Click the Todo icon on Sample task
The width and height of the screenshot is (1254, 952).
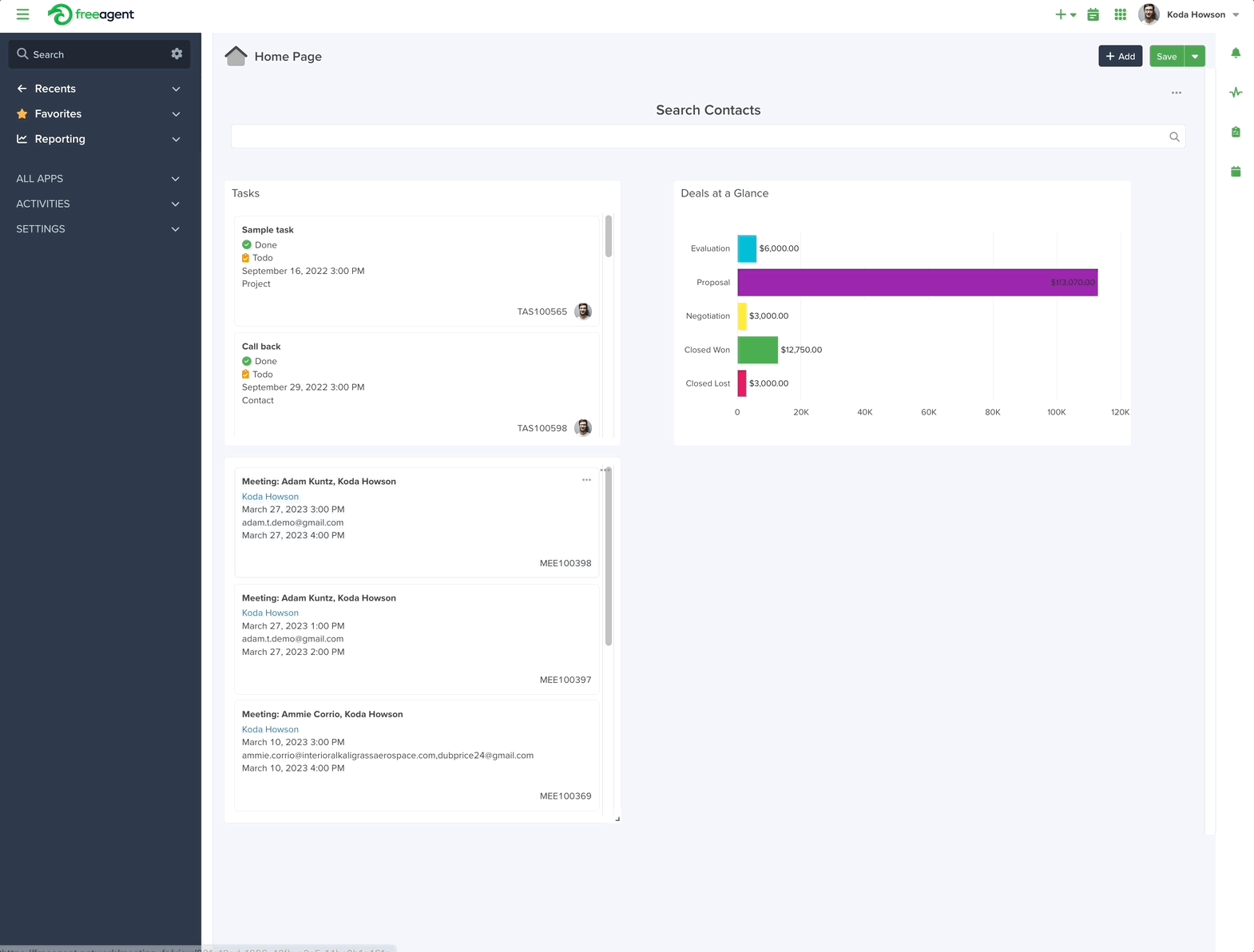tap(245, 258)
